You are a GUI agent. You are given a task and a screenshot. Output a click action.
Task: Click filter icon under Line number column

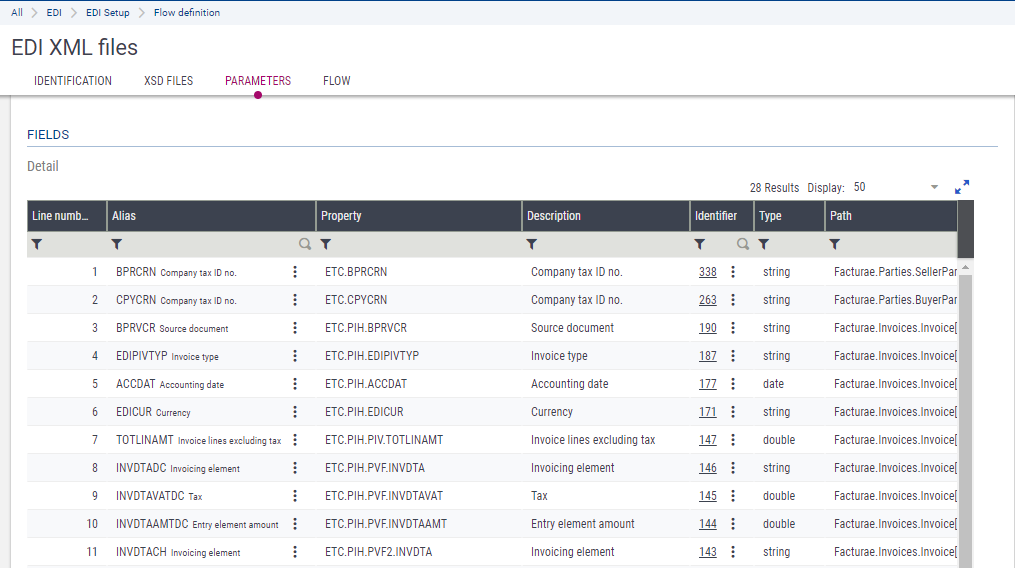pos(37,244)
